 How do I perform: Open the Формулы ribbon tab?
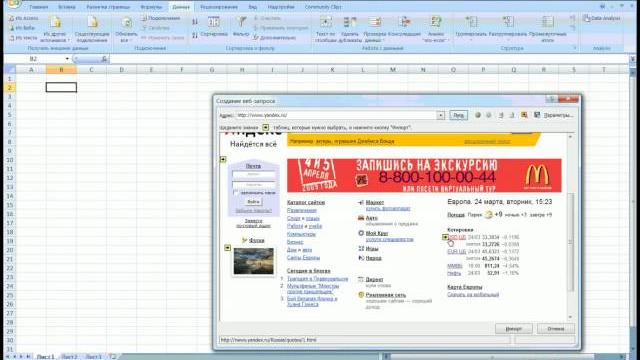click(x=151, y=7)
